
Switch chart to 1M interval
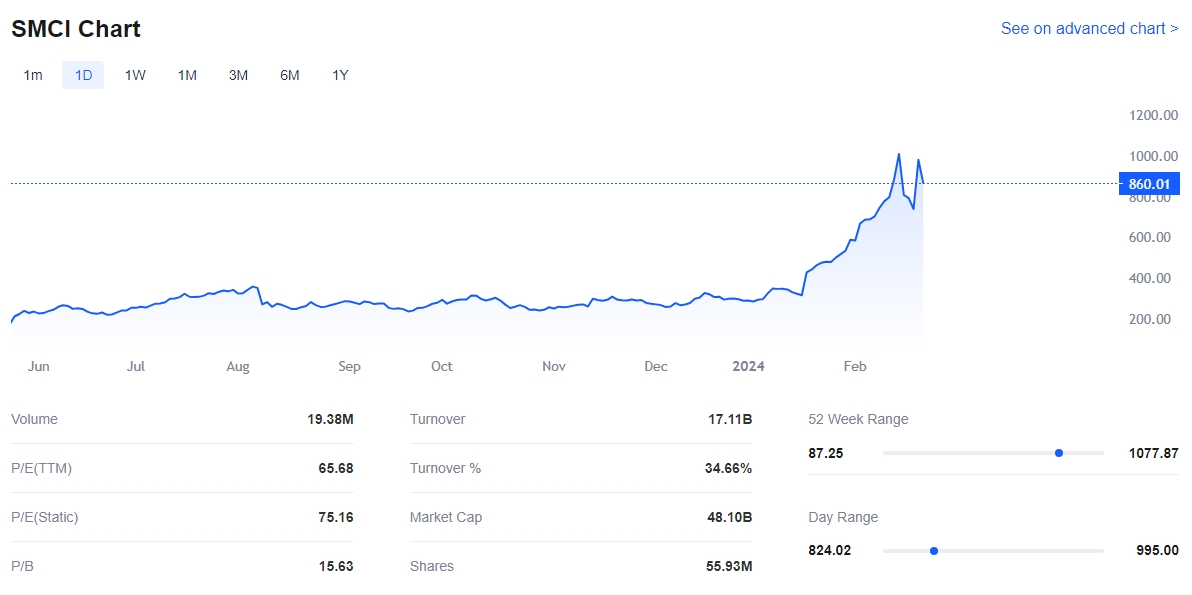click(187, 75)
